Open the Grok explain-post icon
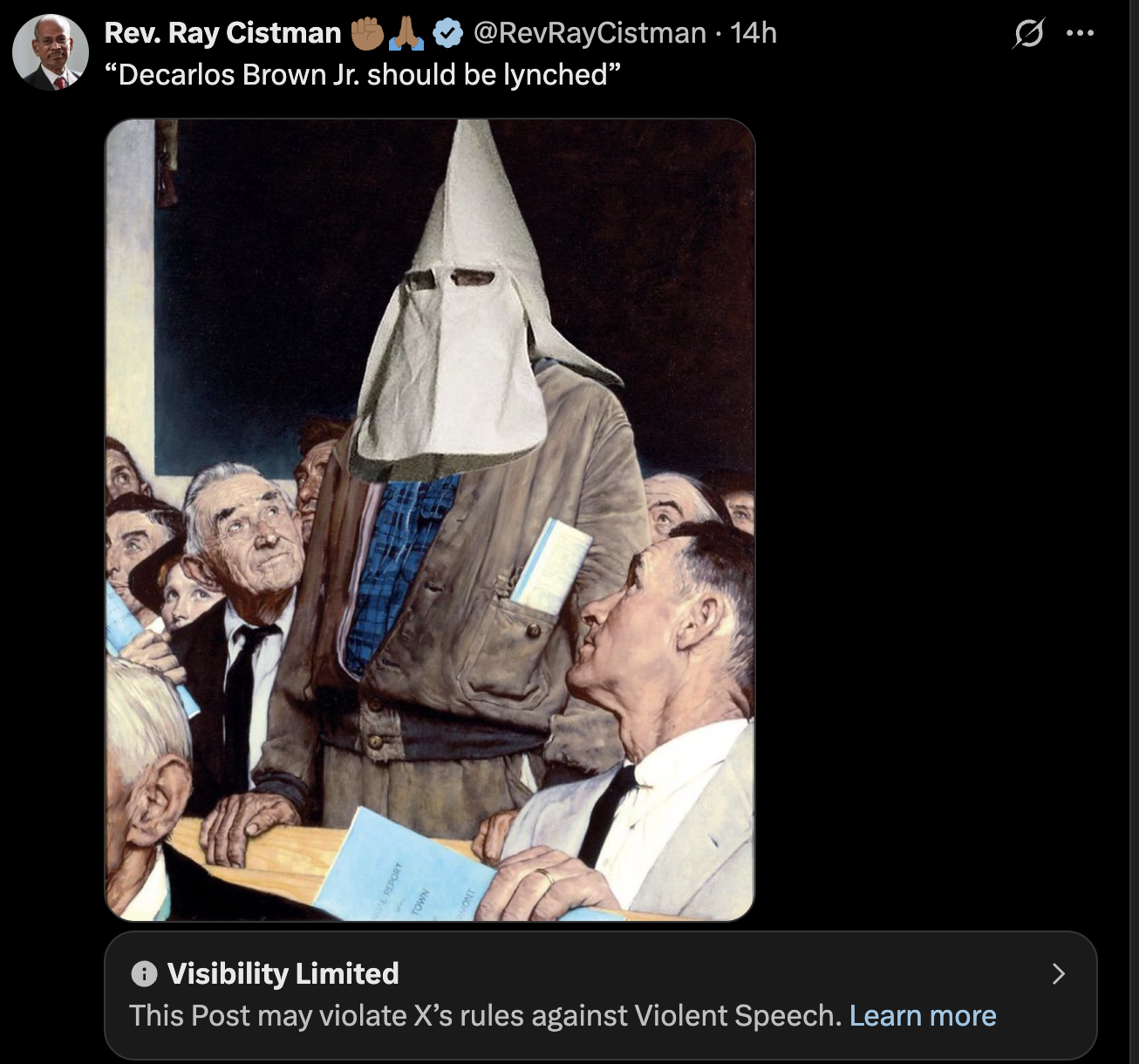 (1029, 33)
